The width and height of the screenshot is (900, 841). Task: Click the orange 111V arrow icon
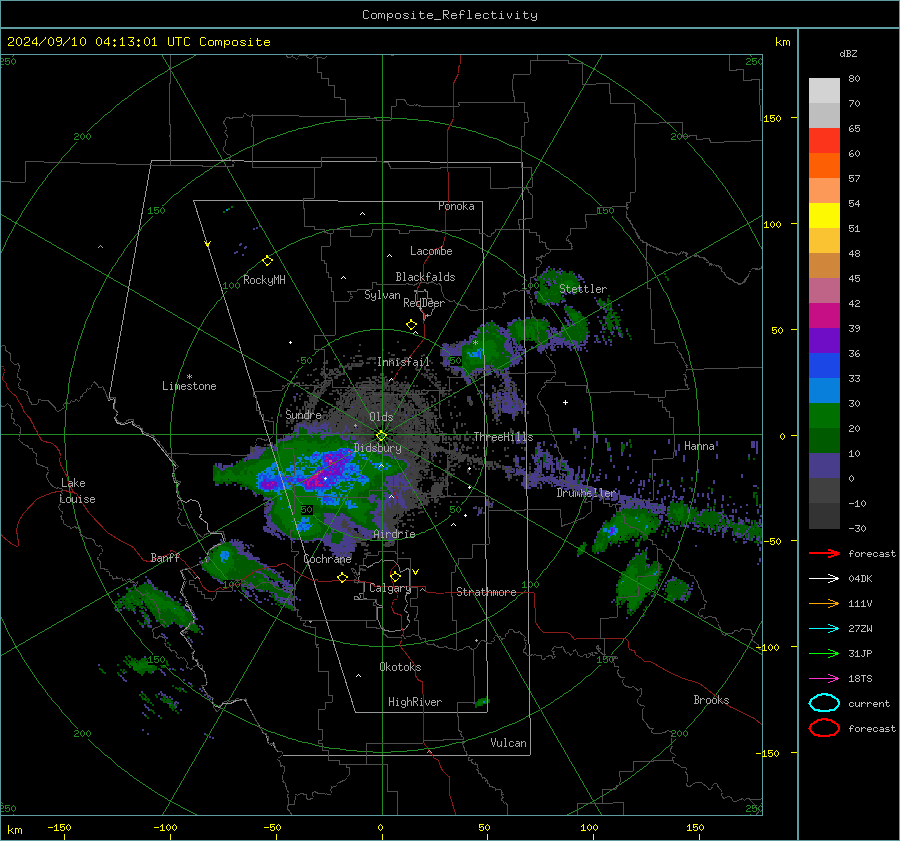click(824, 603)
